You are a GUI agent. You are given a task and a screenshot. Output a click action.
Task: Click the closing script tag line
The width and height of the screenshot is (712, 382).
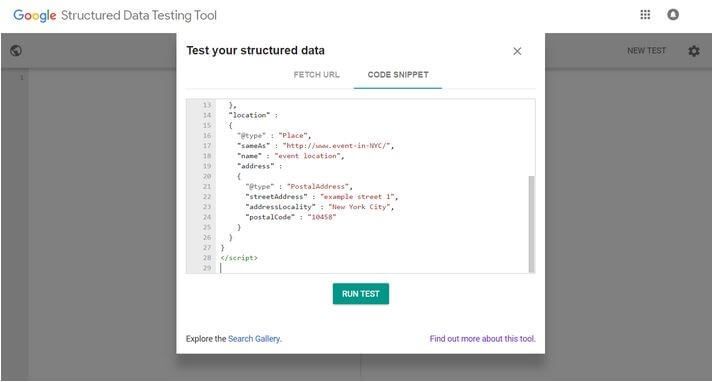(x=239, y=258)
